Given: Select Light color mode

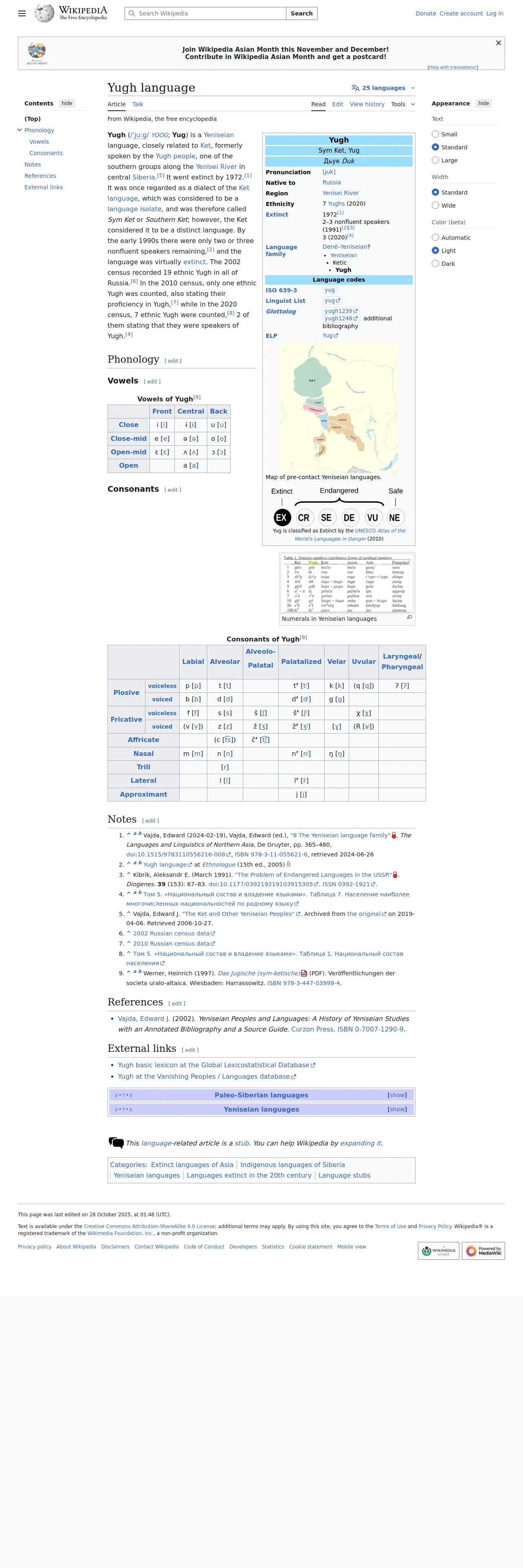Looking at the screenshot, I should 435,250.
